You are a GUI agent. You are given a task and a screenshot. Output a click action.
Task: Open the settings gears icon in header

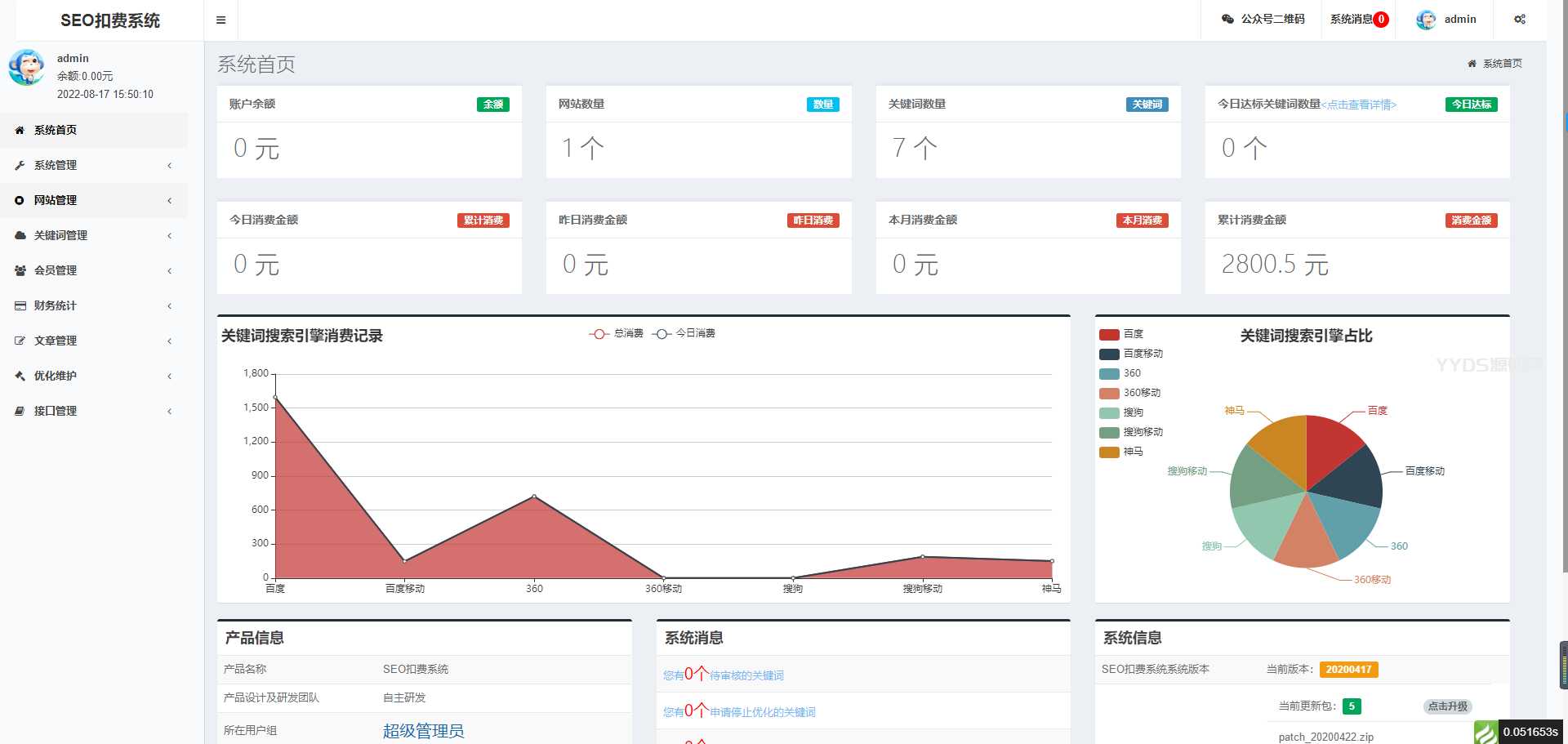1519,20
